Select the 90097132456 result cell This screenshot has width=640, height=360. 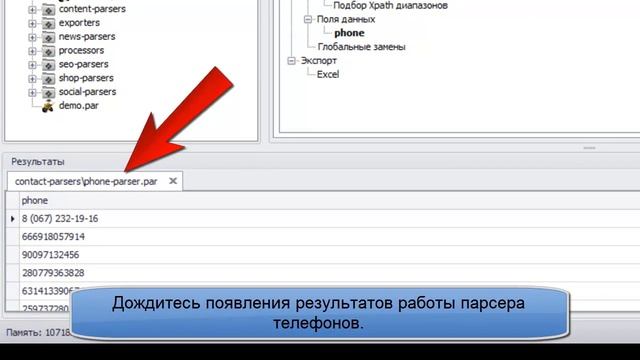click(51, 255)
